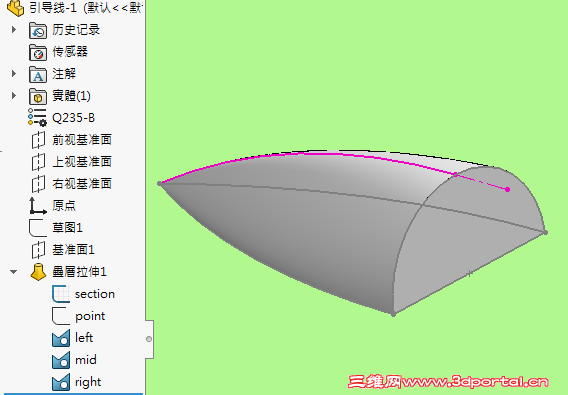This screenshot has height=395, width=568.
Task: Expand the 历史记录 tree node
Action: [14, 29]
